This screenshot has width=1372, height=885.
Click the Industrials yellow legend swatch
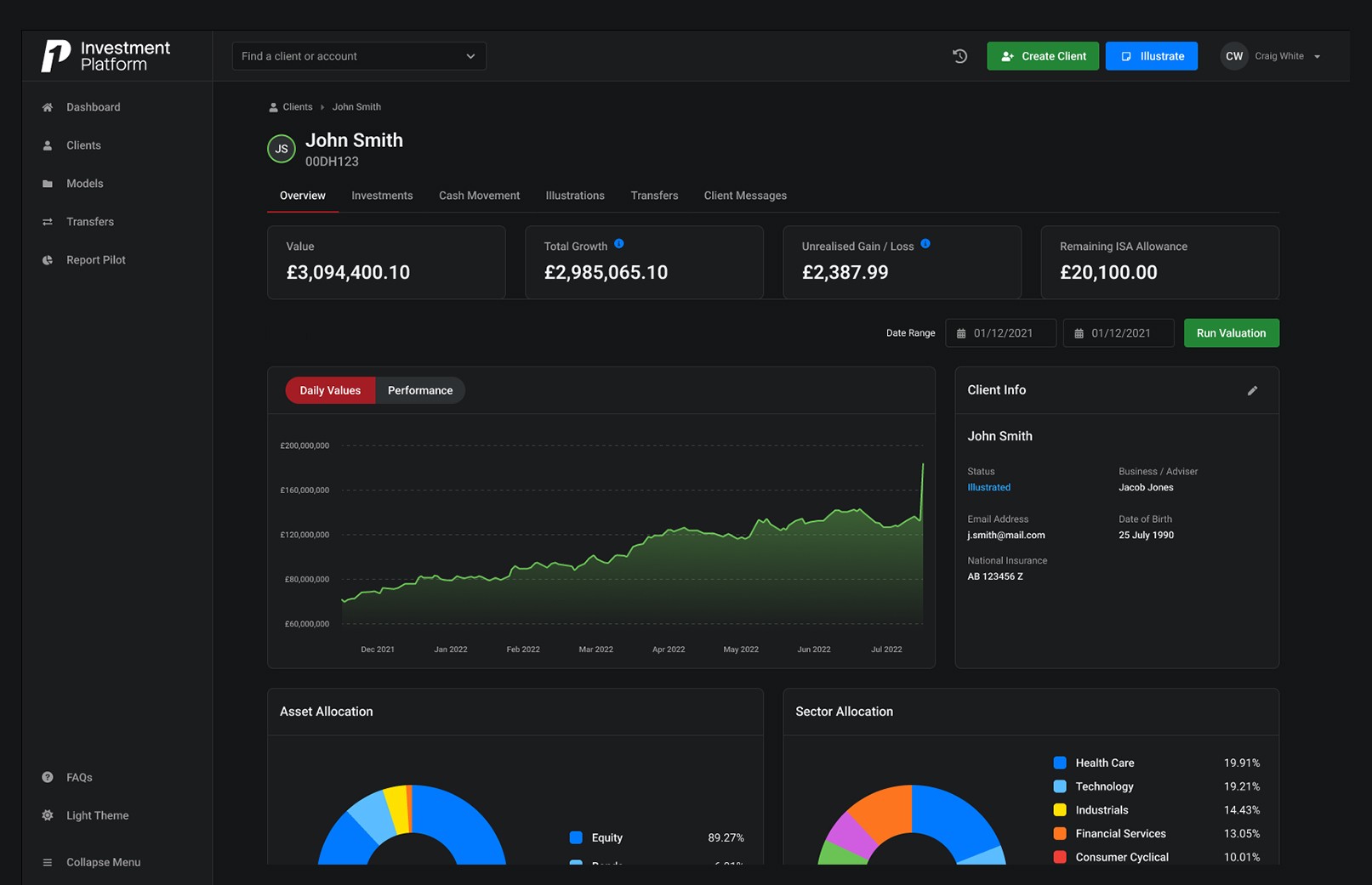pos(1060,810)
